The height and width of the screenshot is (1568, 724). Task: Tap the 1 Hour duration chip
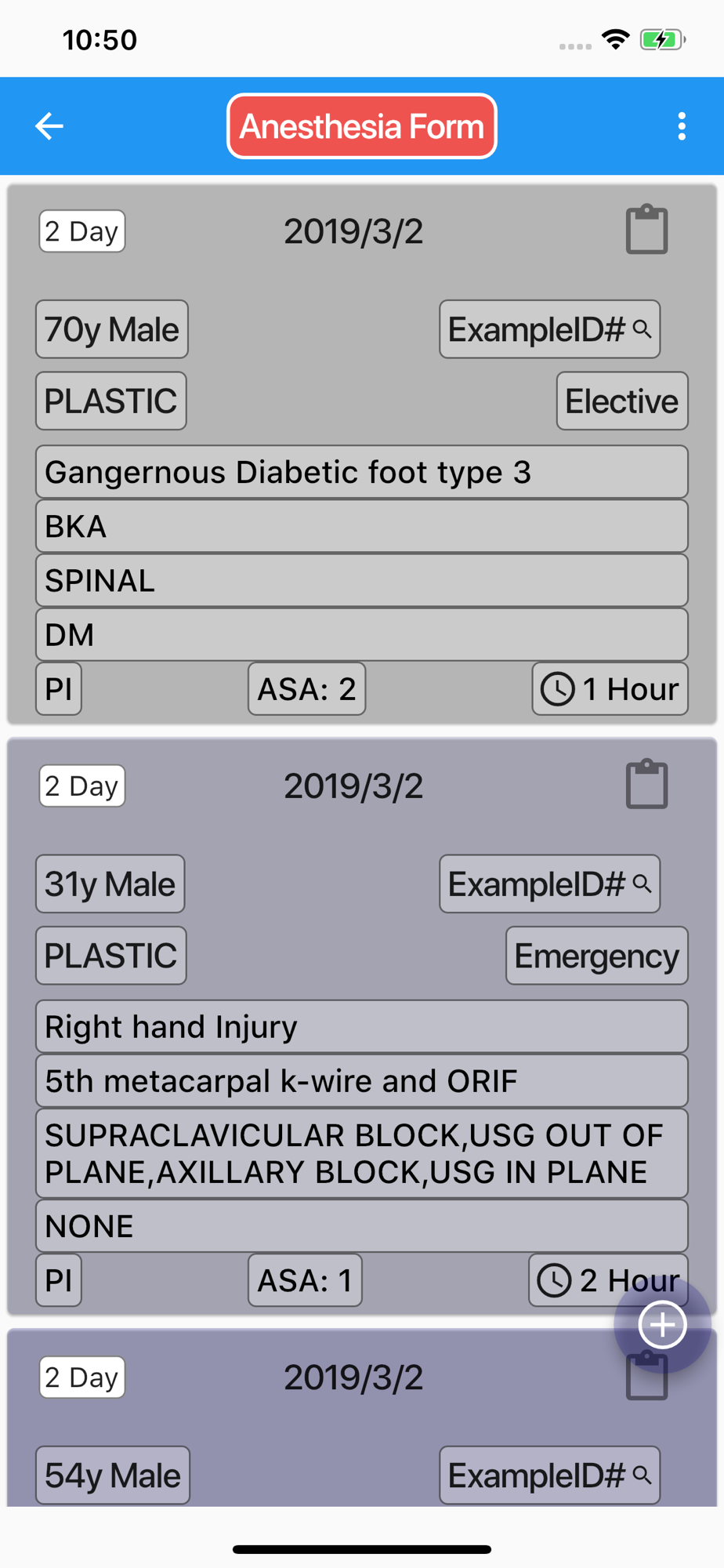coord(610,689)
